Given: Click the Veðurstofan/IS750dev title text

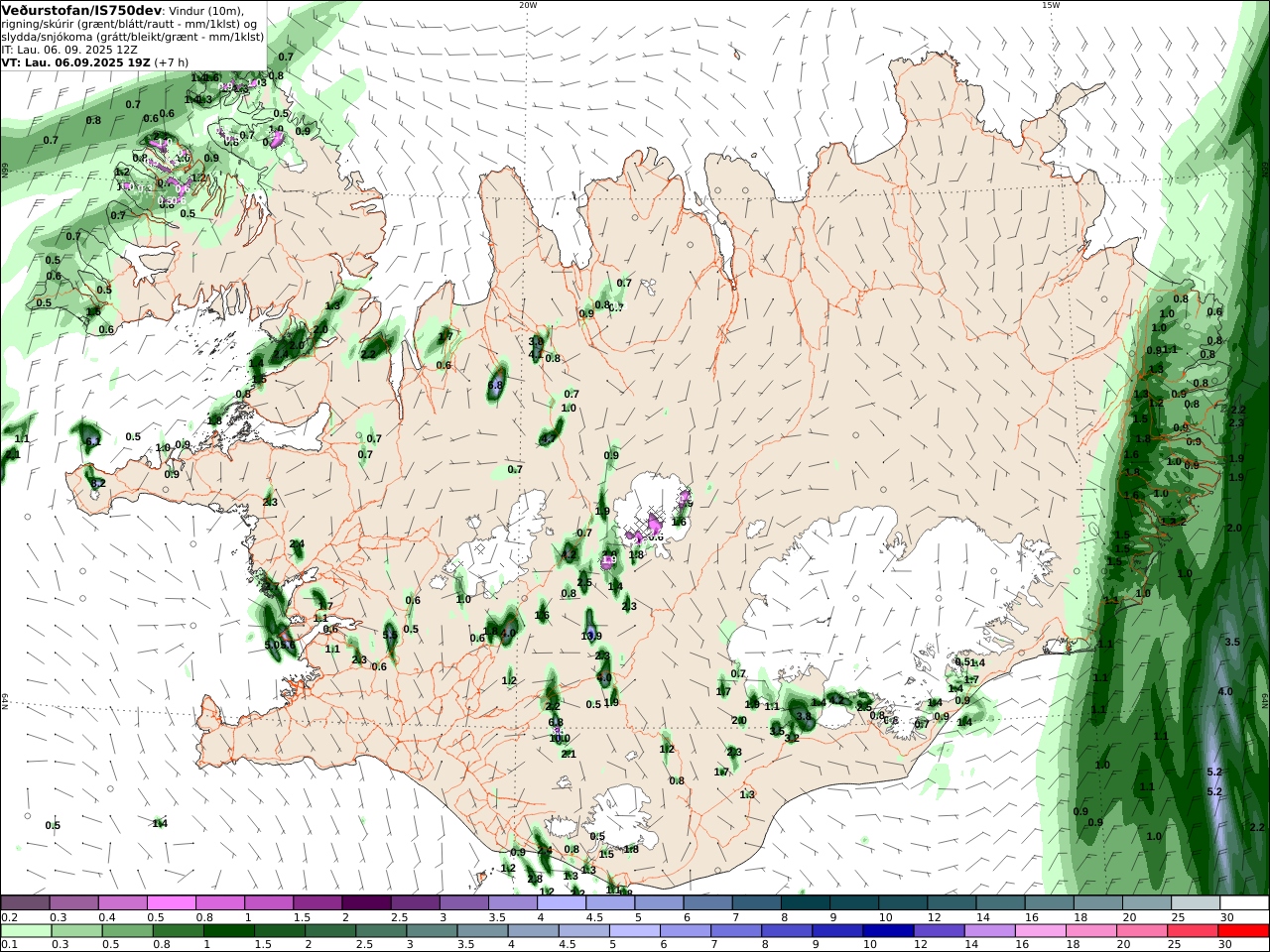Looking at the screenshot, I should [81, 10].
